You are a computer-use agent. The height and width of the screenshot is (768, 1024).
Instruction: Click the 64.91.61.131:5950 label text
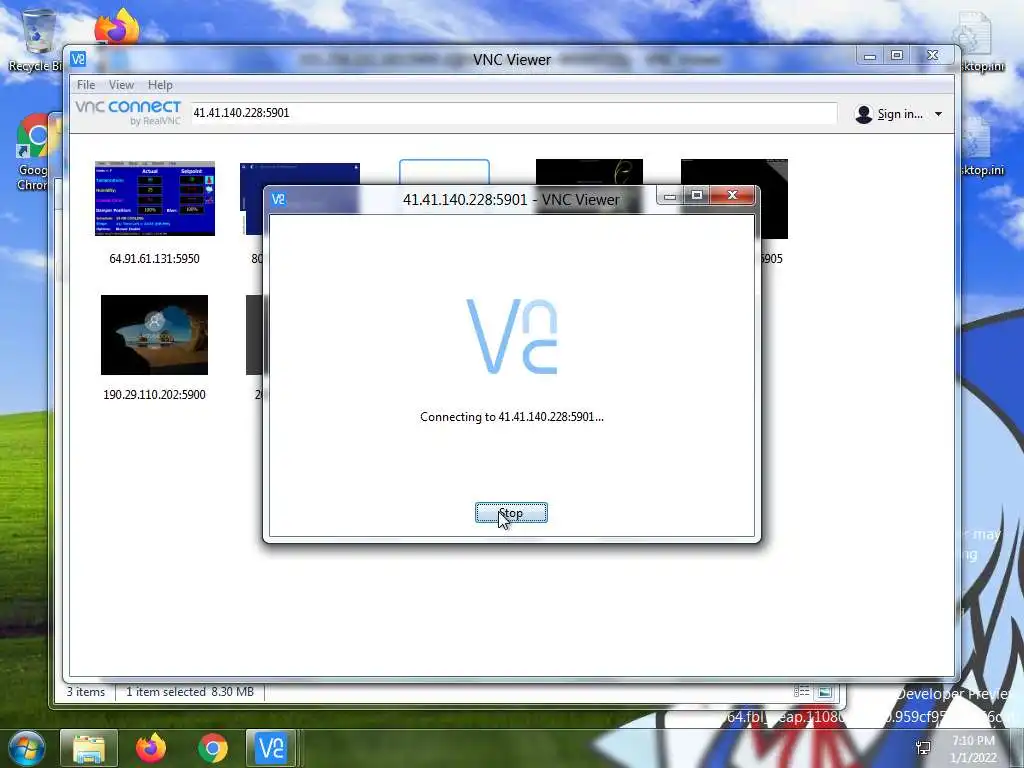point(154,259)
